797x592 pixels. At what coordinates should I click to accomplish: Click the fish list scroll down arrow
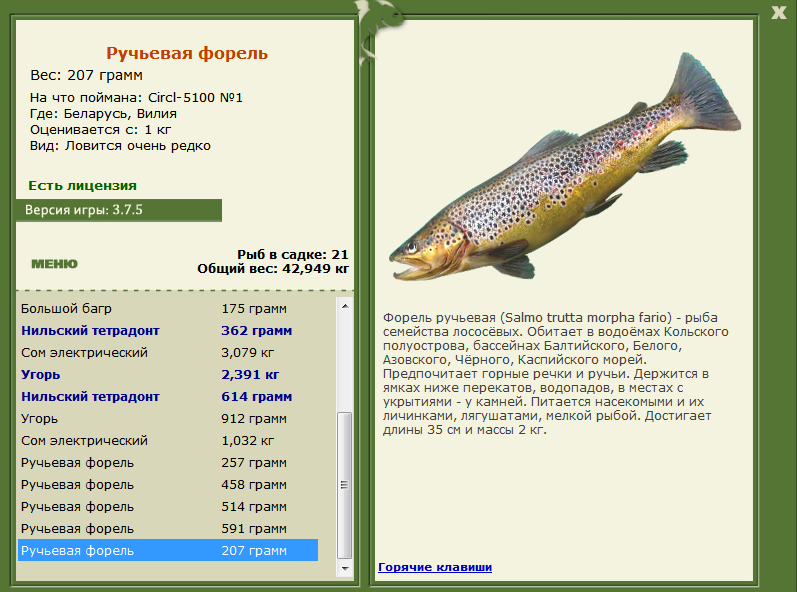tap(345, 568)
